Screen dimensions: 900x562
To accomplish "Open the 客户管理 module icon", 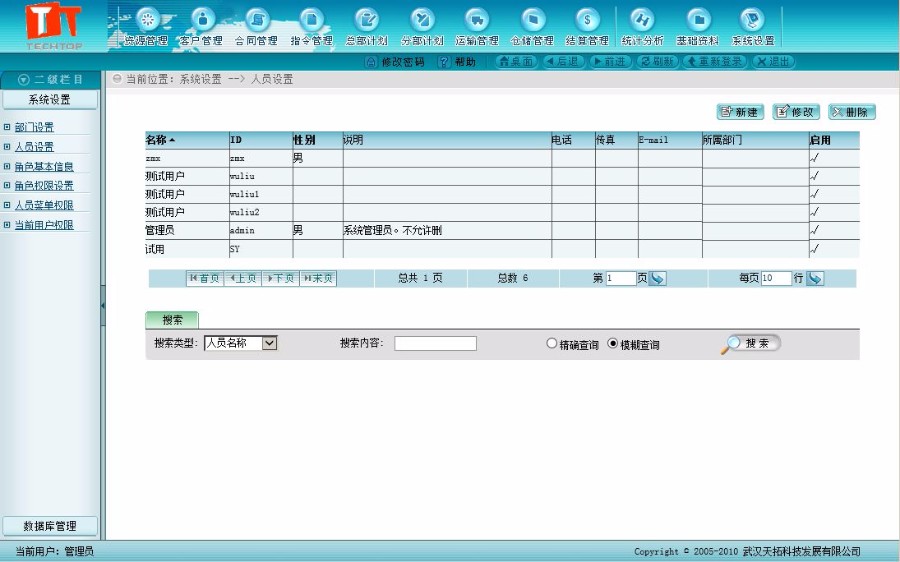I will coord(202,20).
